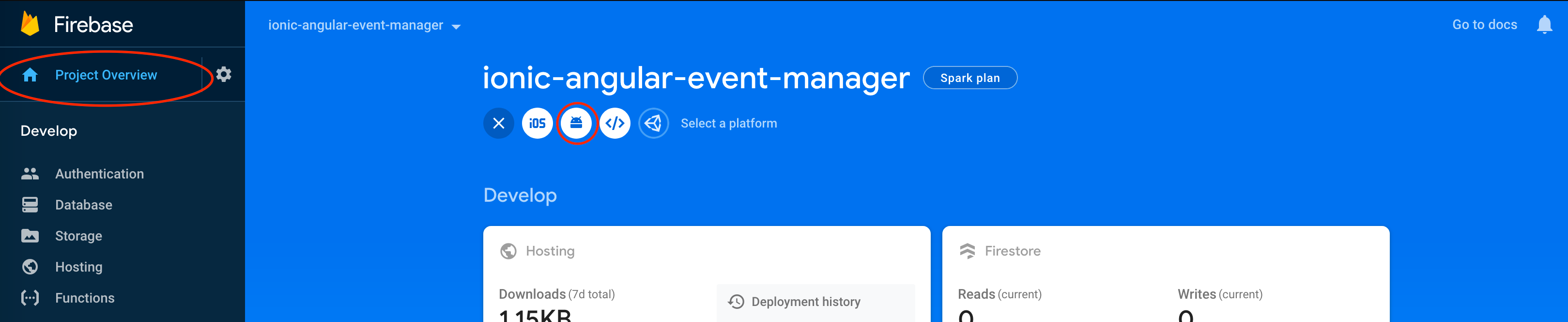Expand the project name dropdown

[x=456, y=26]
